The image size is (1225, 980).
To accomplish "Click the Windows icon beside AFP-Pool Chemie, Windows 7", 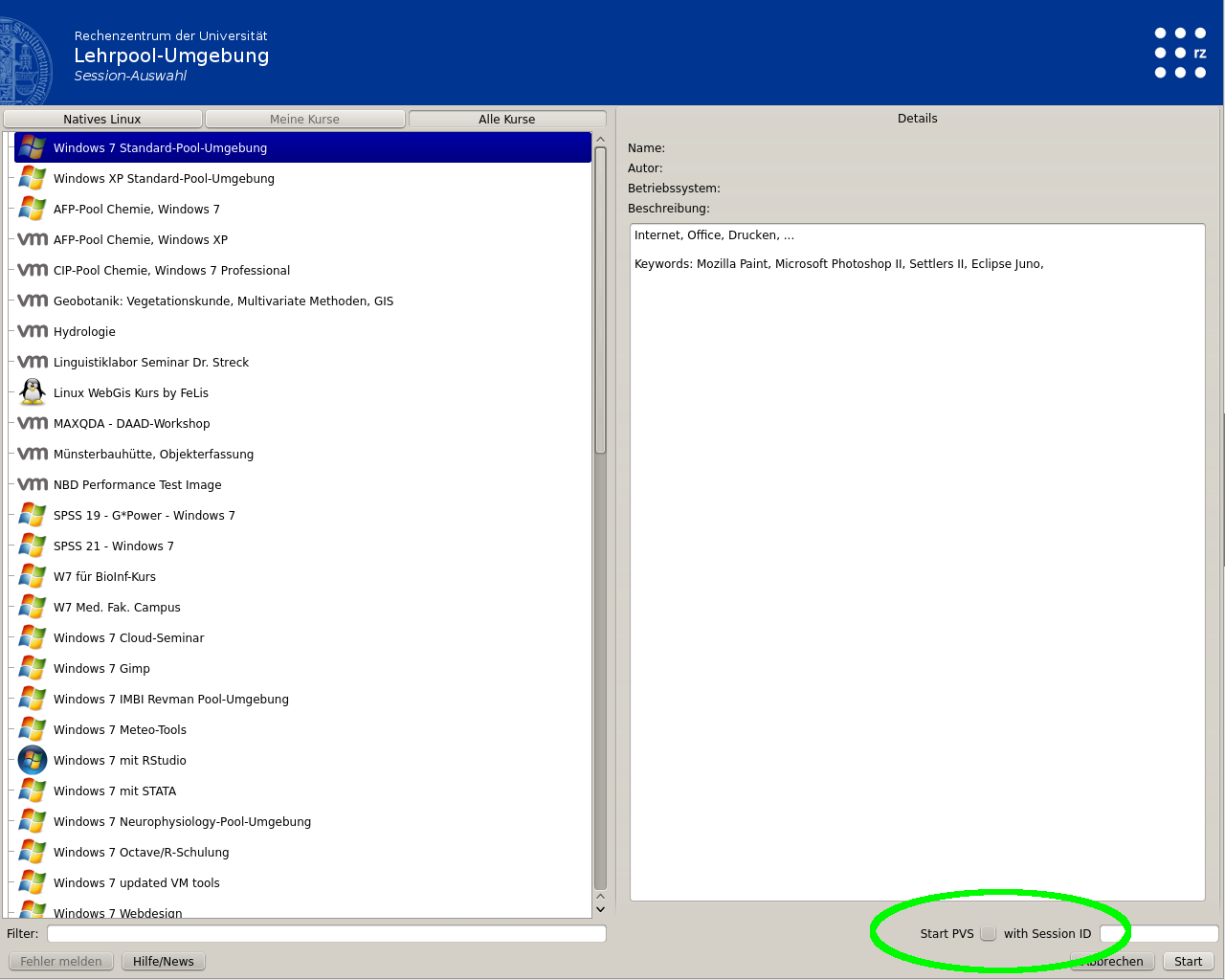I will 33,209.
